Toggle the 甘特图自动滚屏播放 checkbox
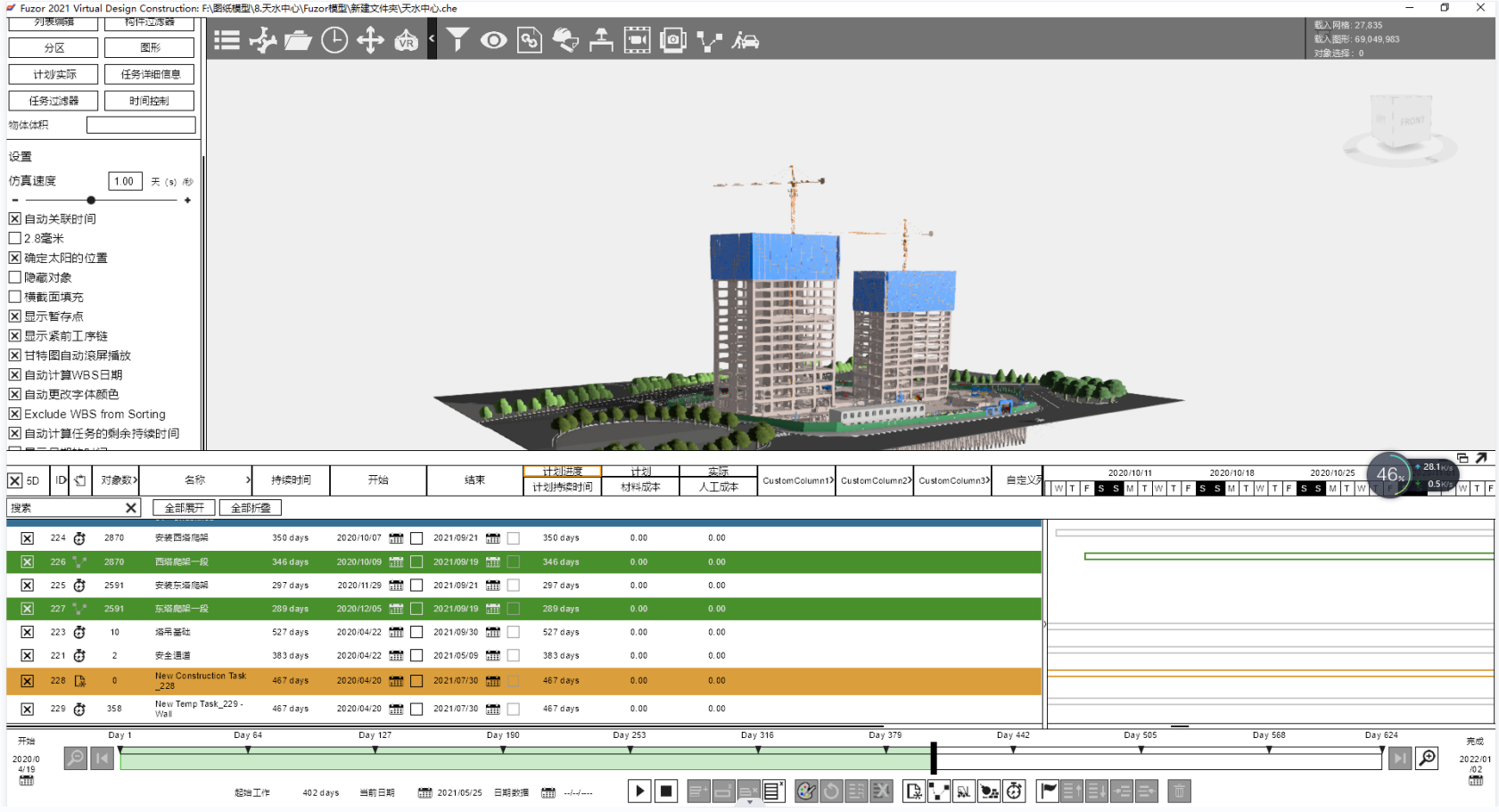This screenshot has height=812, width=1499. point(15,356)
